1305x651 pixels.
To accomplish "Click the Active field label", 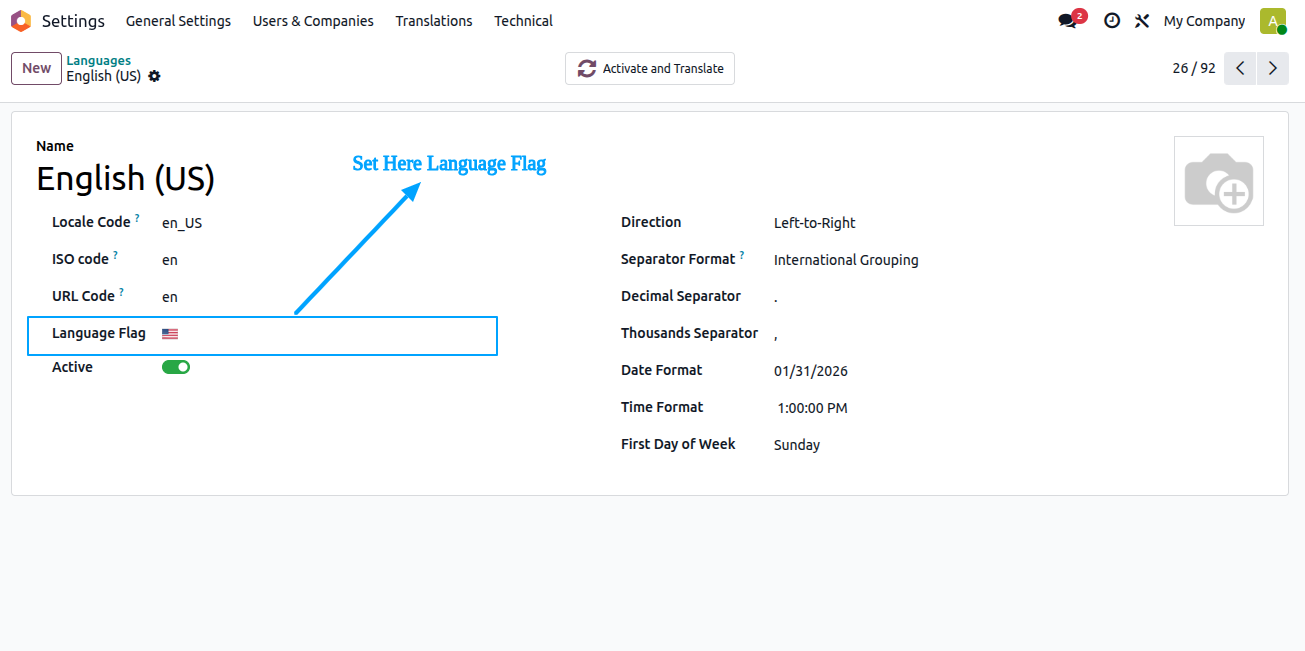I will click(72, 367).
